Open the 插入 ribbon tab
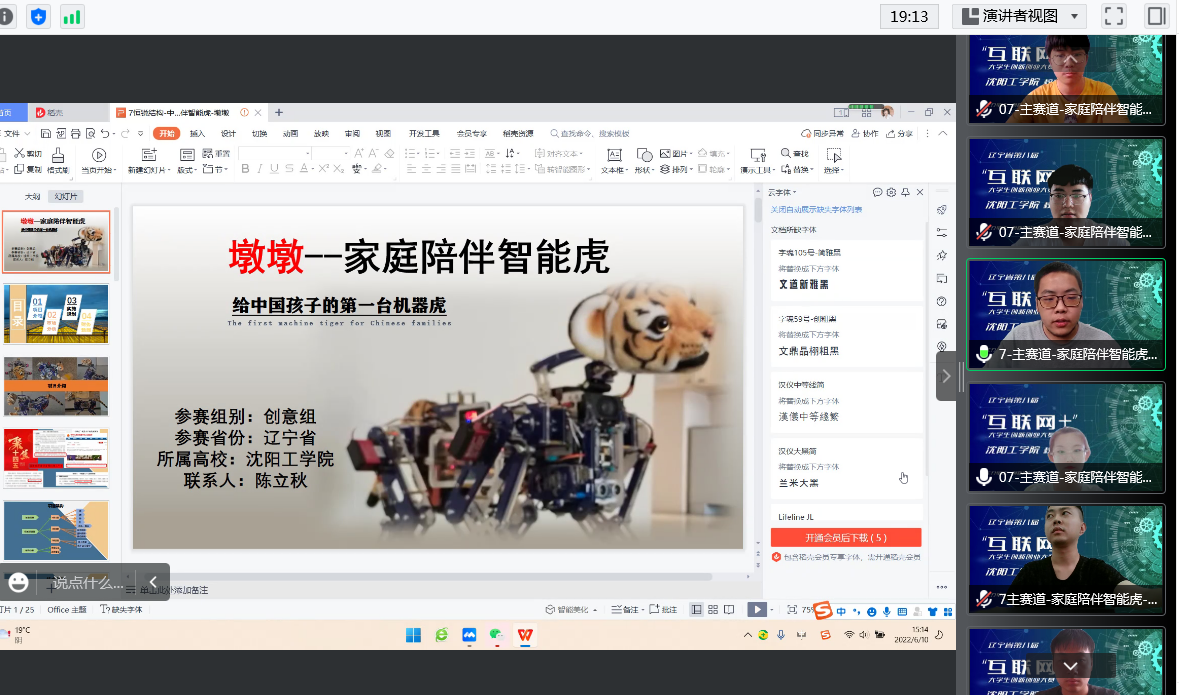The height and width of the screenshot is (695, 1179). tap(197, 133)
